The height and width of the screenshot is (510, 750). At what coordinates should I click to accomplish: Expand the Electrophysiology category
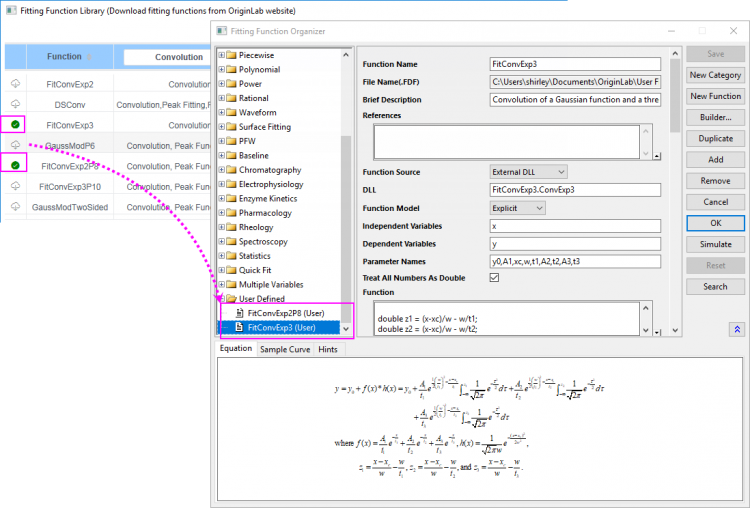point(221,184)
